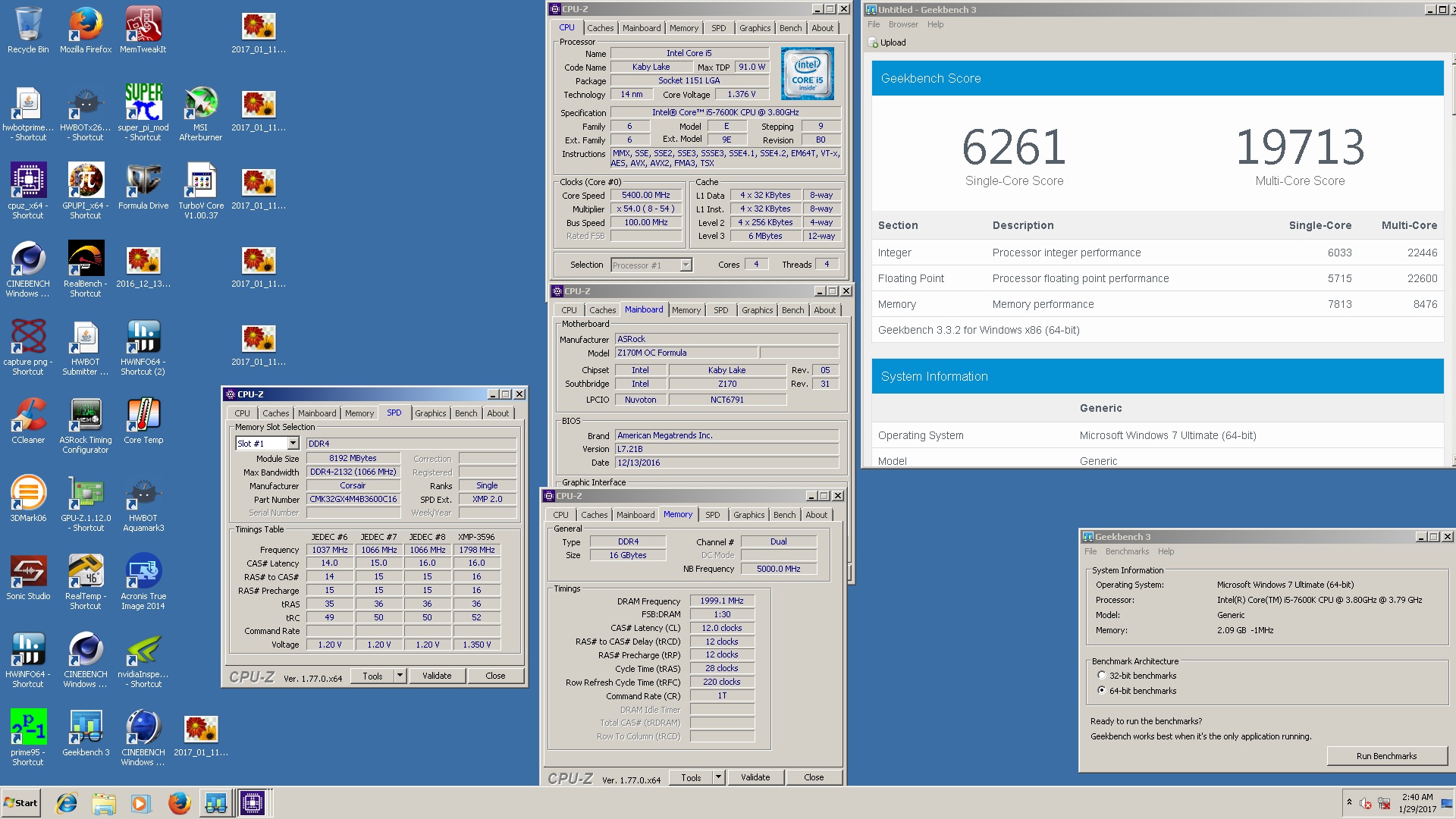This screenshot has width=1456, height=819.
Task: Open Windows Media Player on taskbar
Action: point(141,803)
